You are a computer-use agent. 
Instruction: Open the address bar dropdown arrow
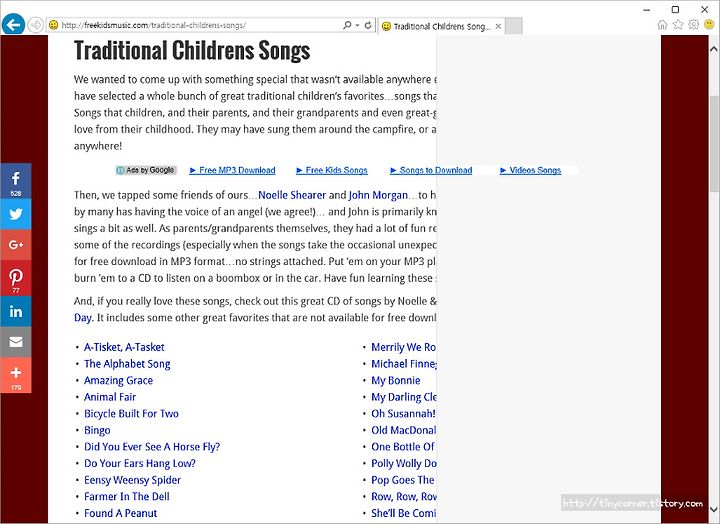(358, 25)
